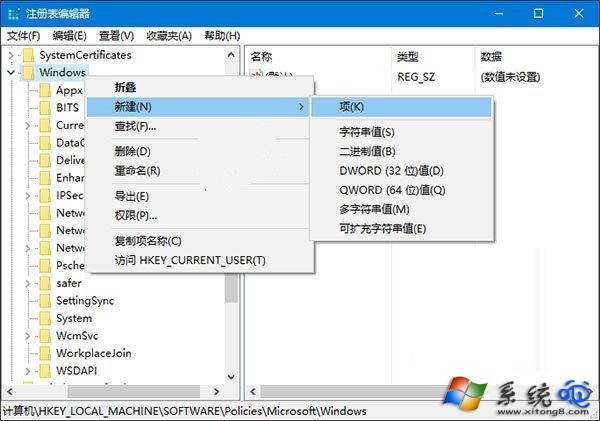Image resolution: width=600 pixels, height=421 pixels.
Task: Select the BITS key
Action: pyautogui.click(x=67, y=108)
